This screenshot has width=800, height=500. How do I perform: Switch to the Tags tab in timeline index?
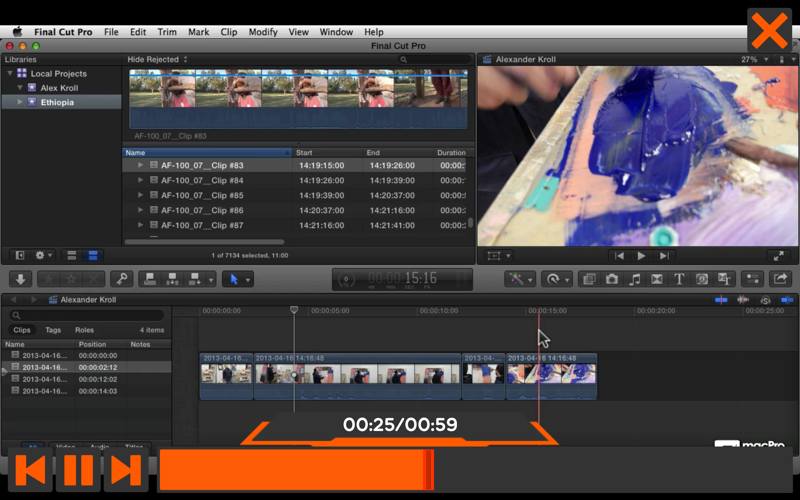click(53, 330)
